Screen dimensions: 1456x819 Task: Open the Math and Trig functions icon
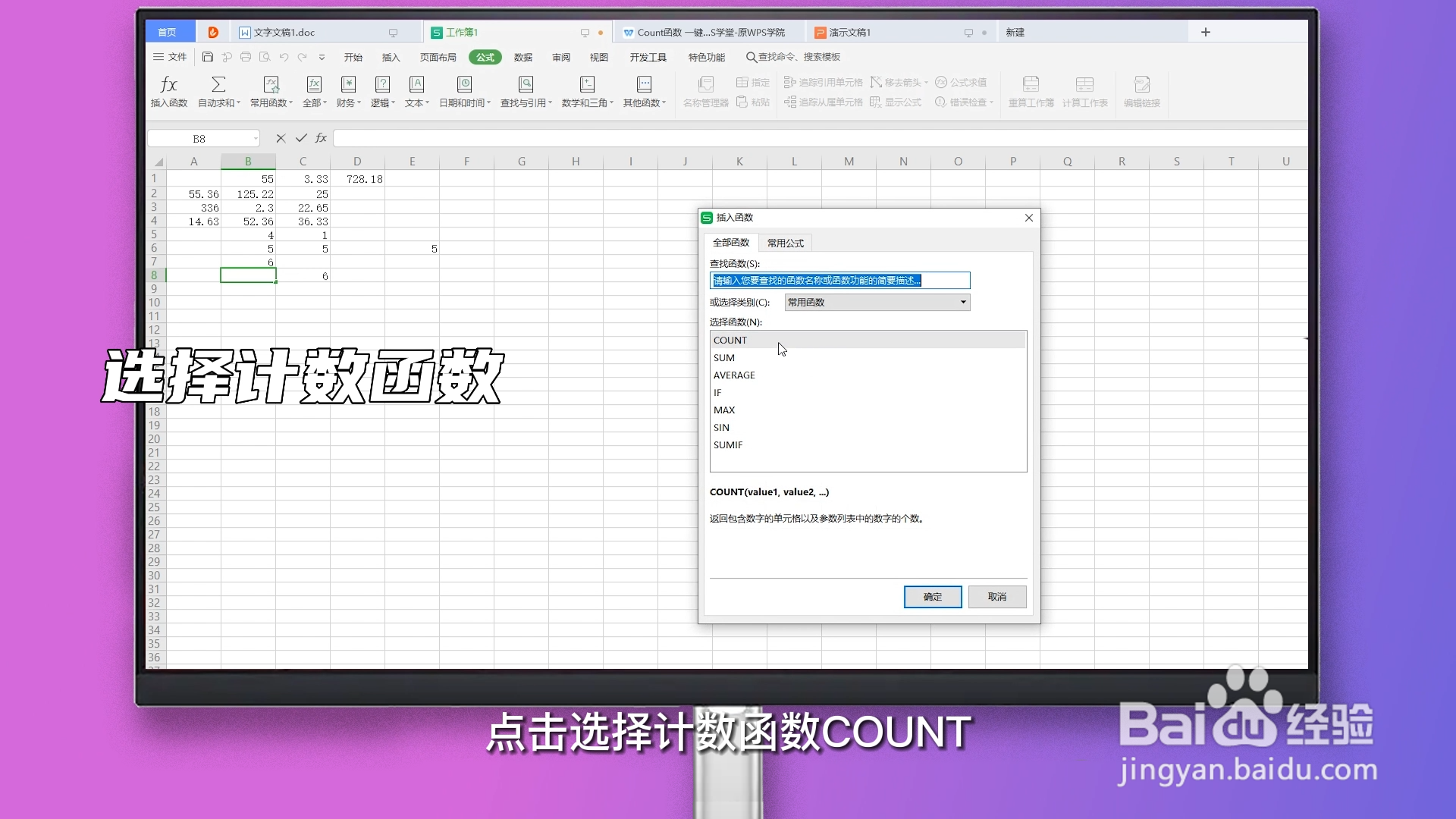point(587,84)
